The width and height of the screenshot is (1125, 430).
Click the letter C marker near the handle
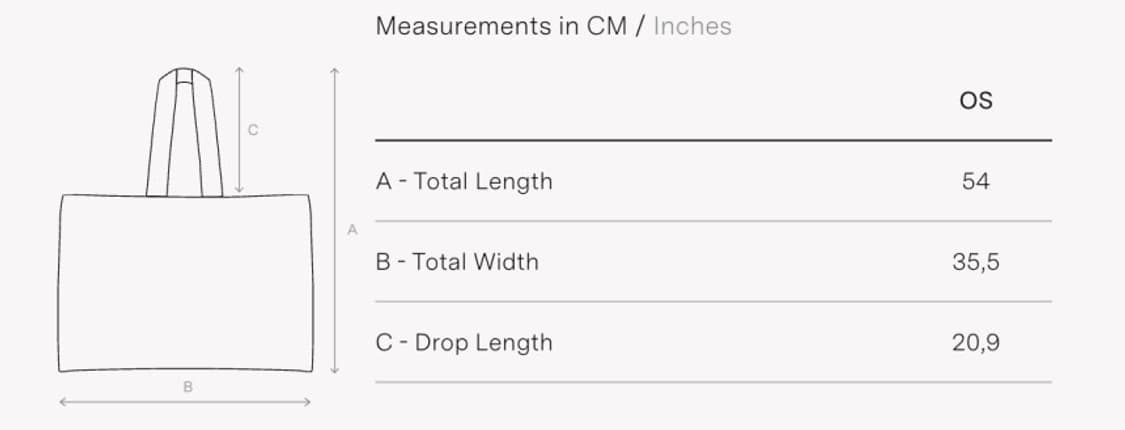coord(253,129)
